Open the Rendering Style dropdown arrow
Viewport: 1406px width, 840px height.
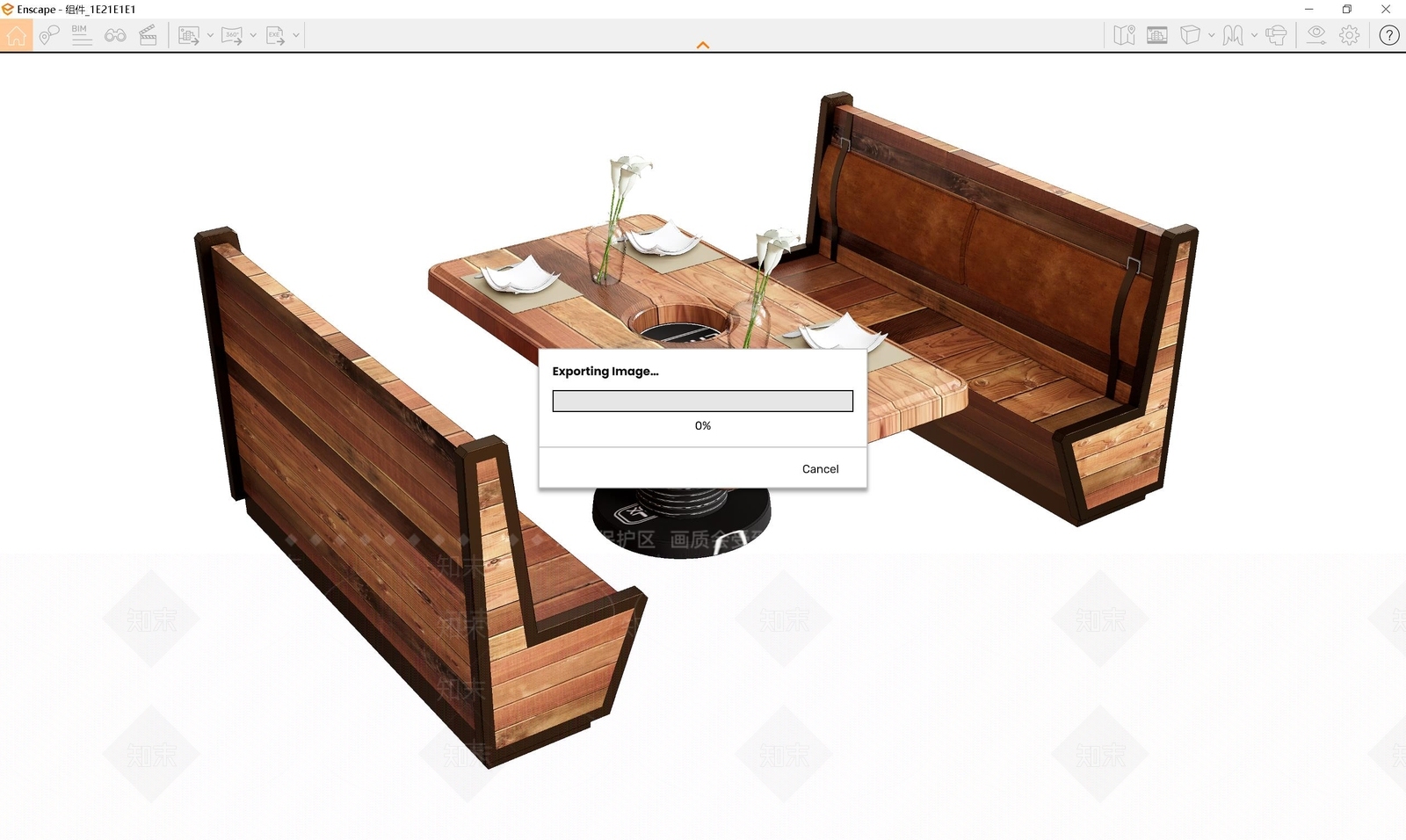(x=1254, y=35)
